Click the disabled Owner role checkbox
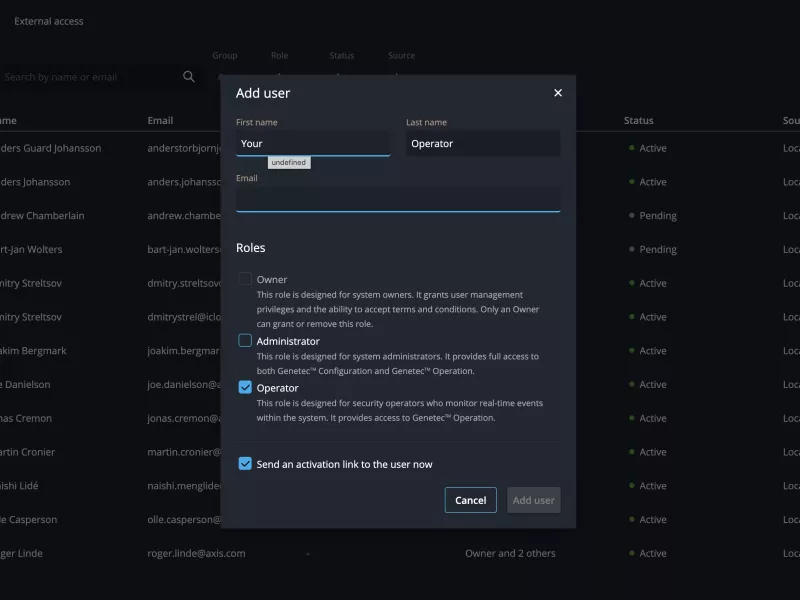This screenshot has width=800, height=600. [244, 279]
